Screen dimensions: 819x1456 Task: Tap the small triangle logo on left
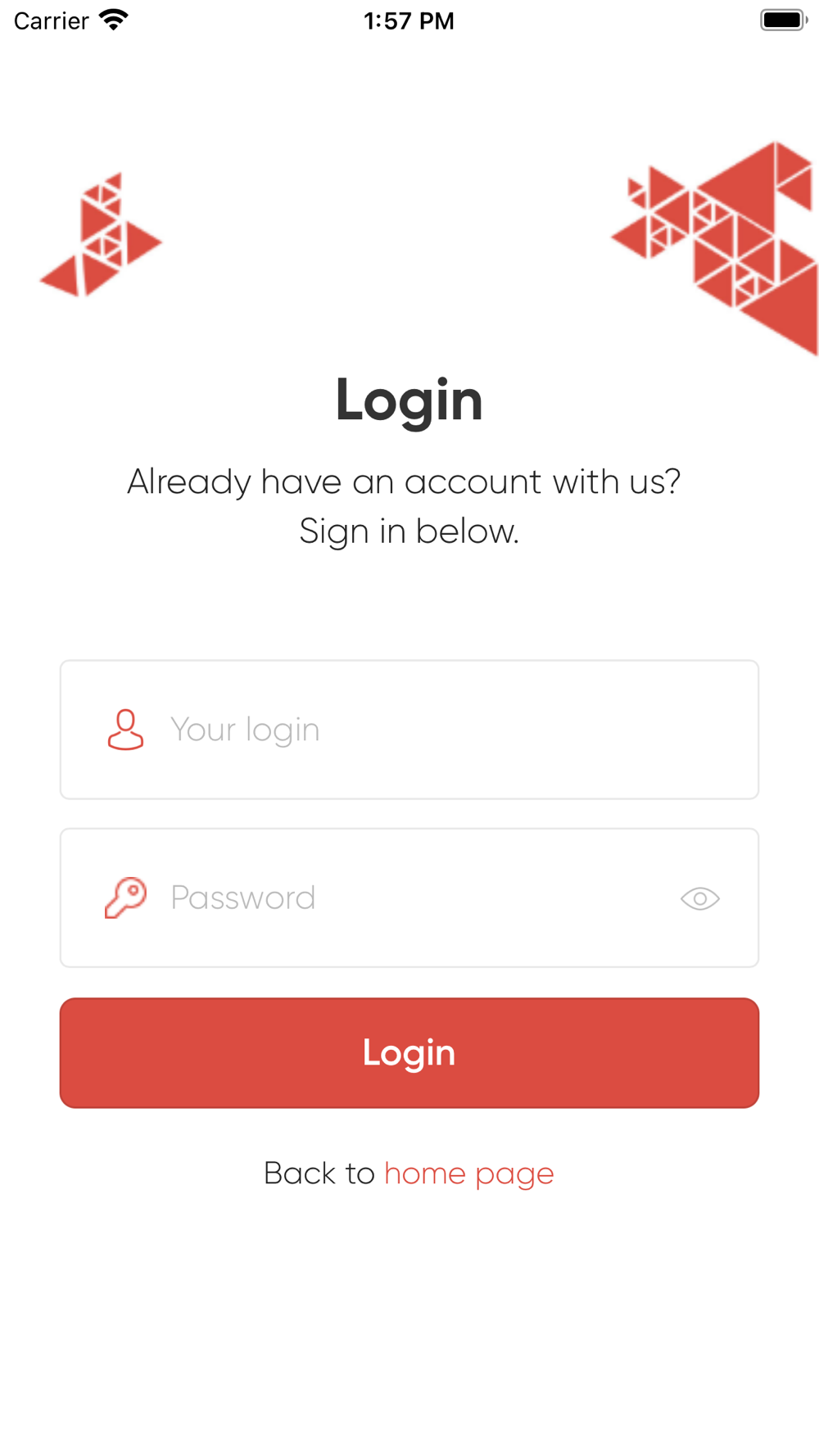click(x=101, y=235)
